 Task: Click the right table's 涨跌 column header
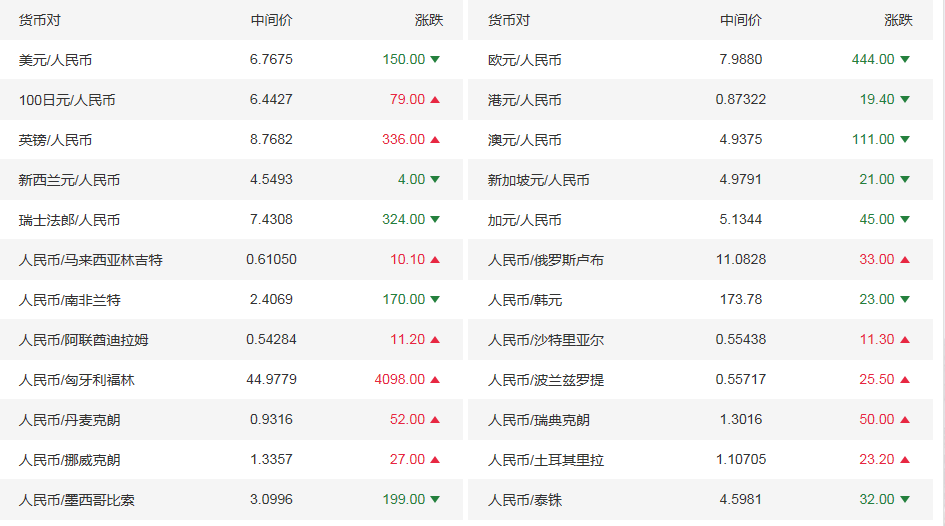tap(898, 20)
